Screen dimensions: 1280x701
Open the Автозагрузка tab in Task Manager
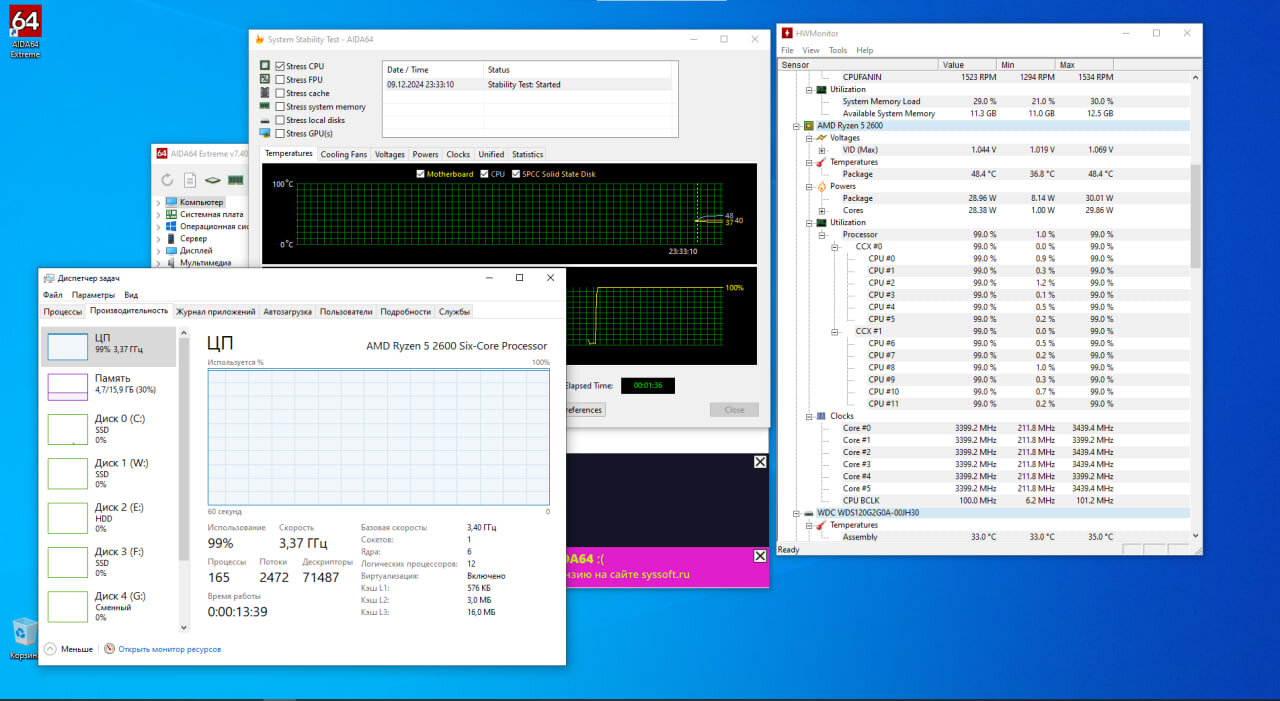pyautogui.click(x=287, y=312)
